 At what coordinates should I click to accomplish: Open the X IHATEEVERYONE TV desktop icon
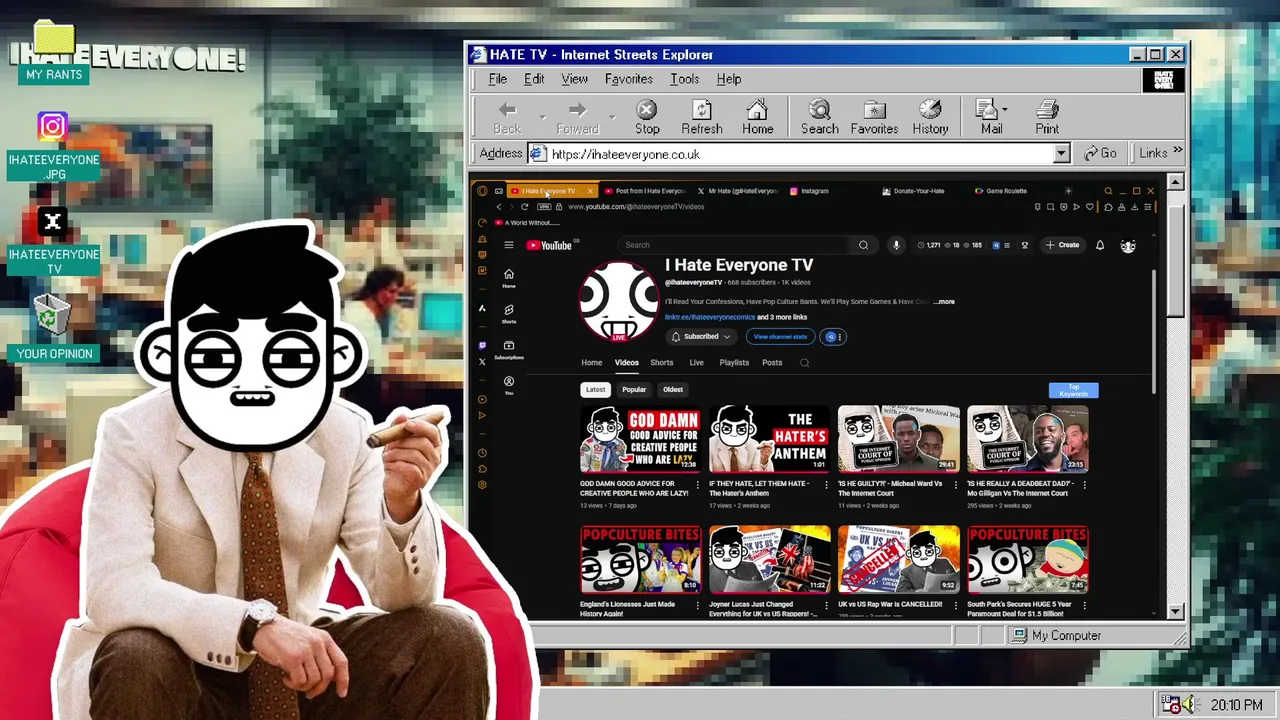tap(54, 241)
